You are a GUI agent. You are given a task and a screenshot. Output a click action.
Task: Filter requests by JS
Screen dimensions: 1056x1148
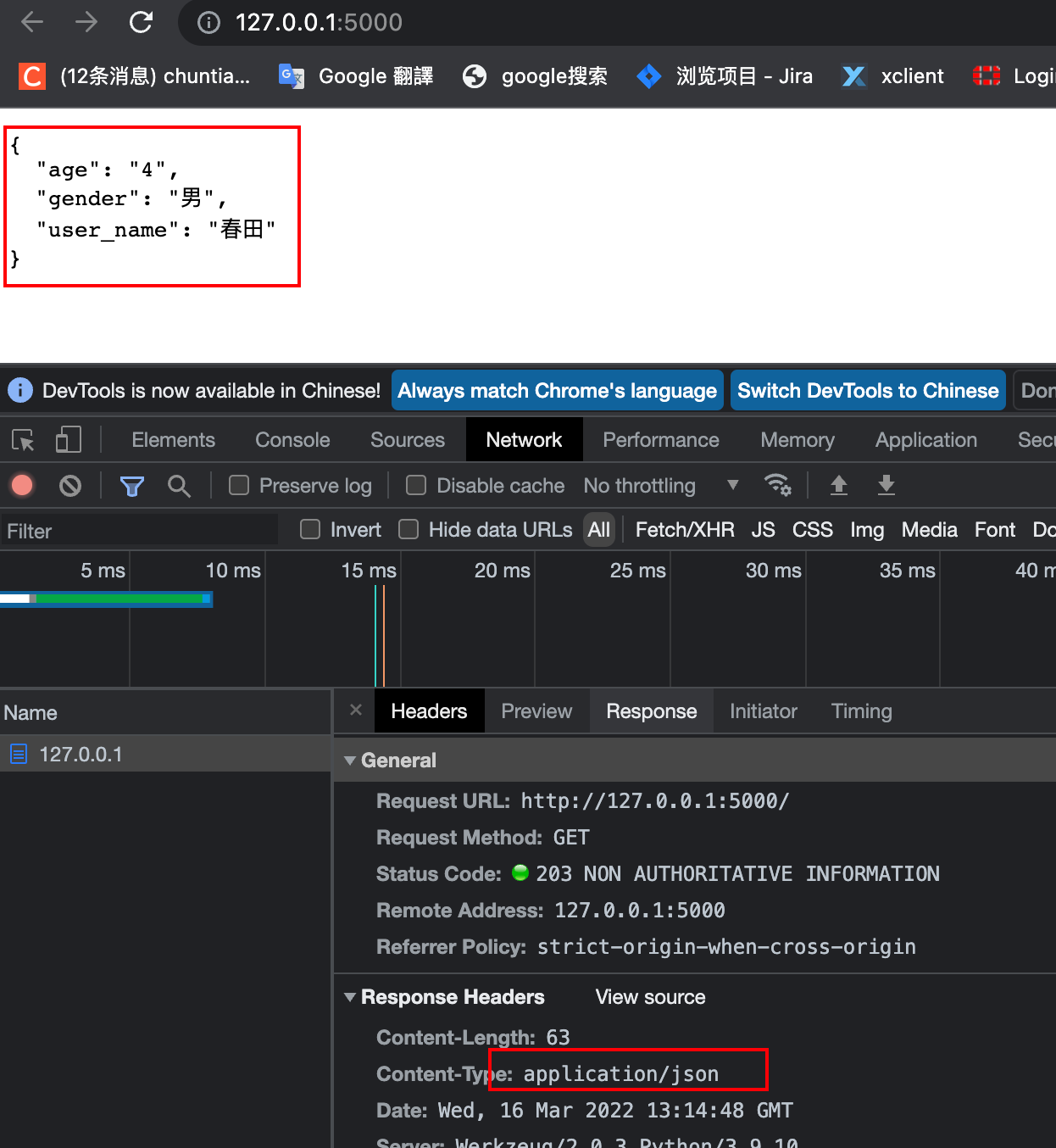(763, 530)
